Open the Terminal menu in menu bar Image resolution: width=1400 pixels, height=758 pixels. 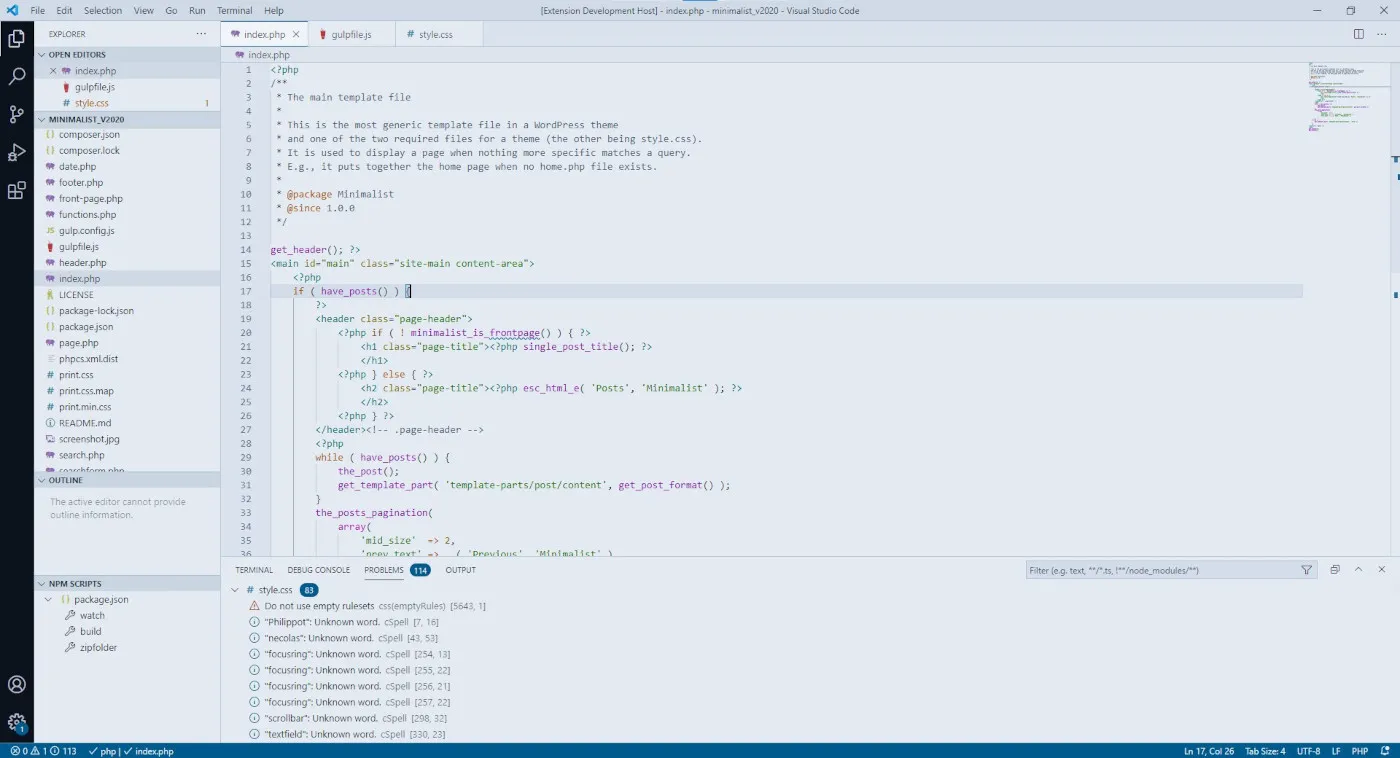pyautogui.click(x=234, y=11)
